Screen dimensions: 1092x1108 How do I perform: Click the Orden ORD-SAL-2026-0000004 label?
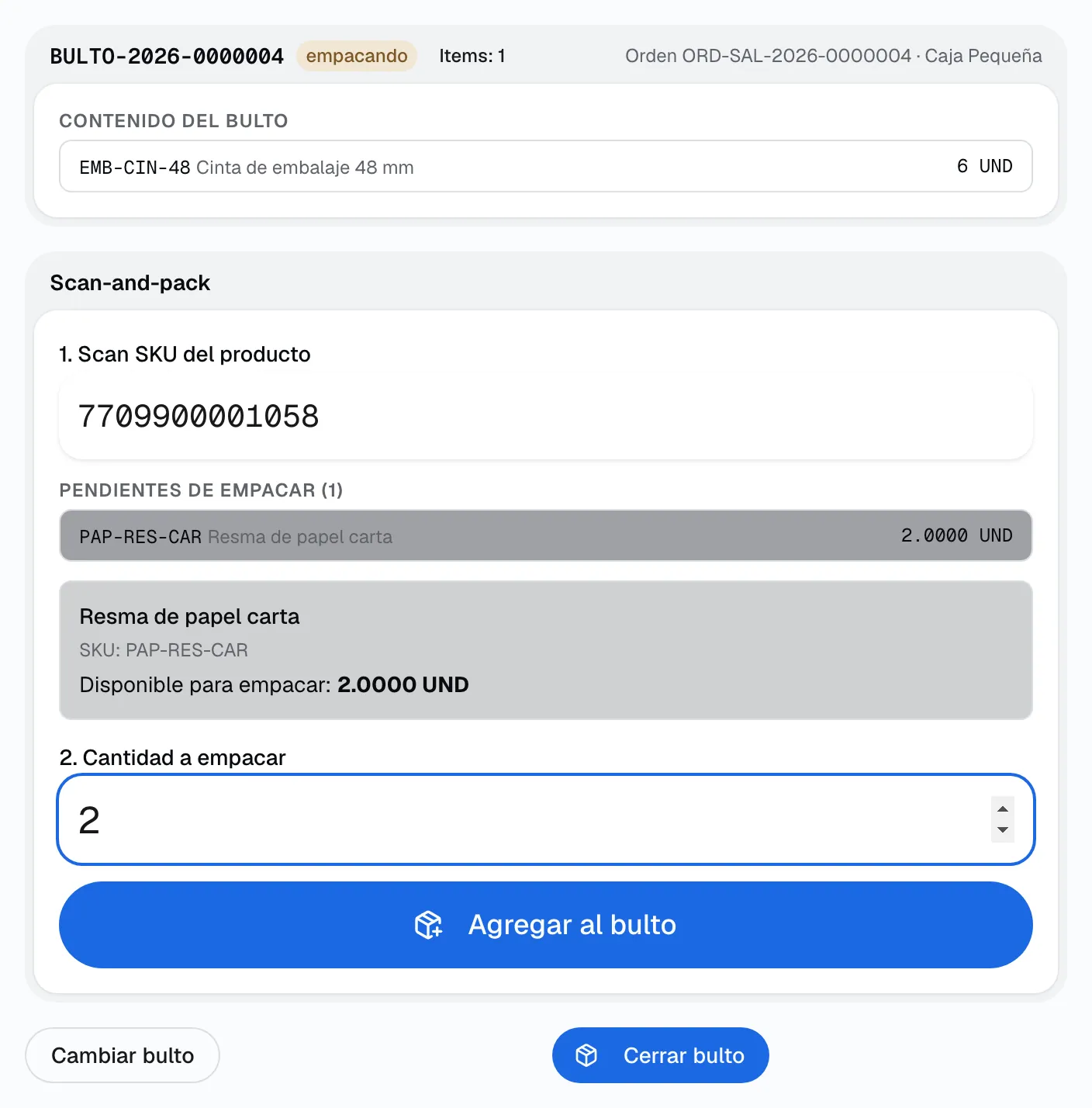[x=768, y=56]
